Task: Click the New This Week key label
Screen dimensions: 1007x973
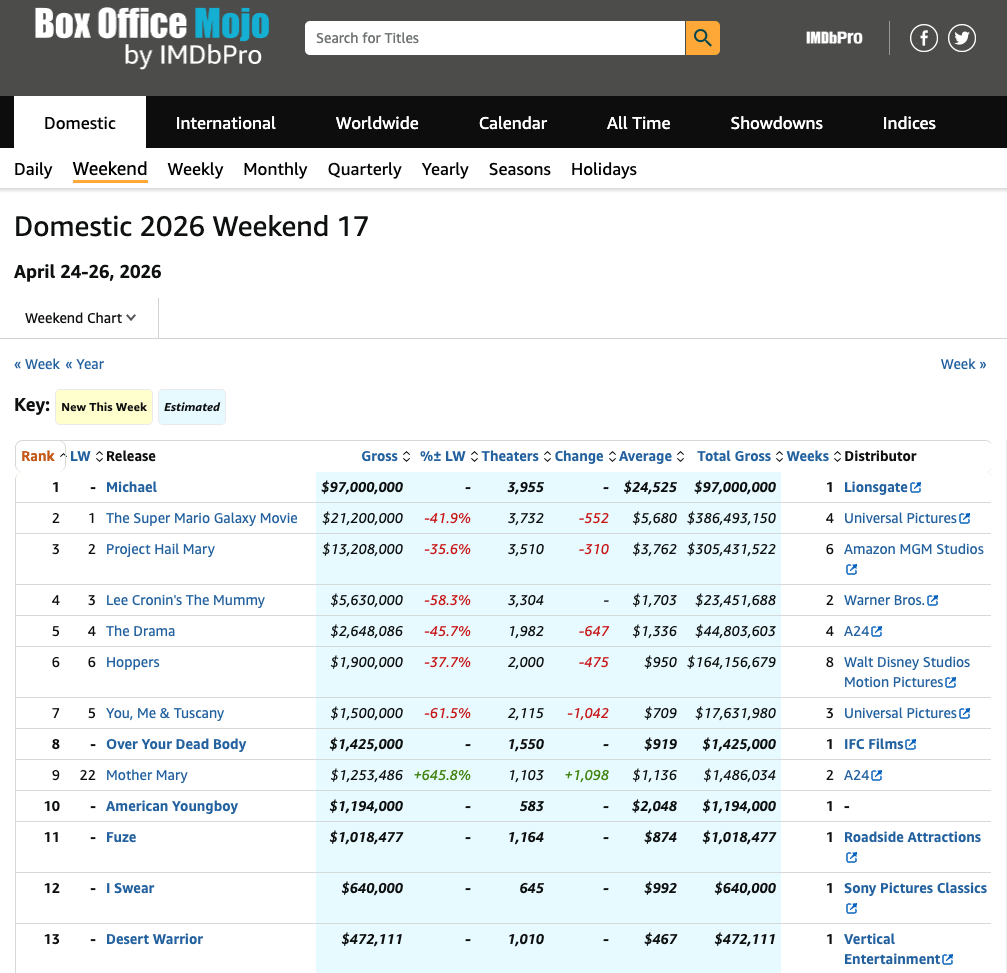Action: click(x=104, y=407)
